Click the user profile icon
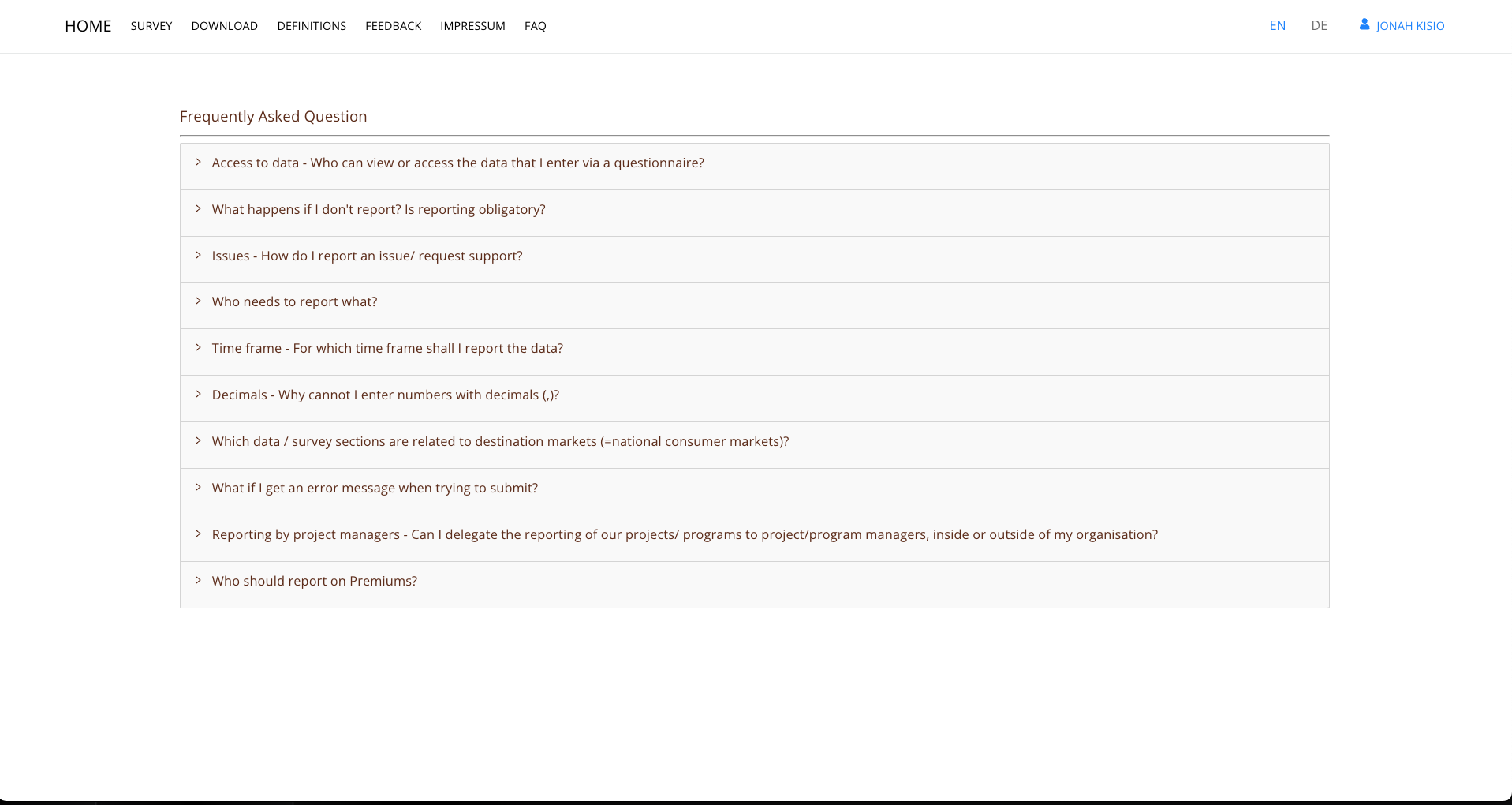 tap(1364, 25)
